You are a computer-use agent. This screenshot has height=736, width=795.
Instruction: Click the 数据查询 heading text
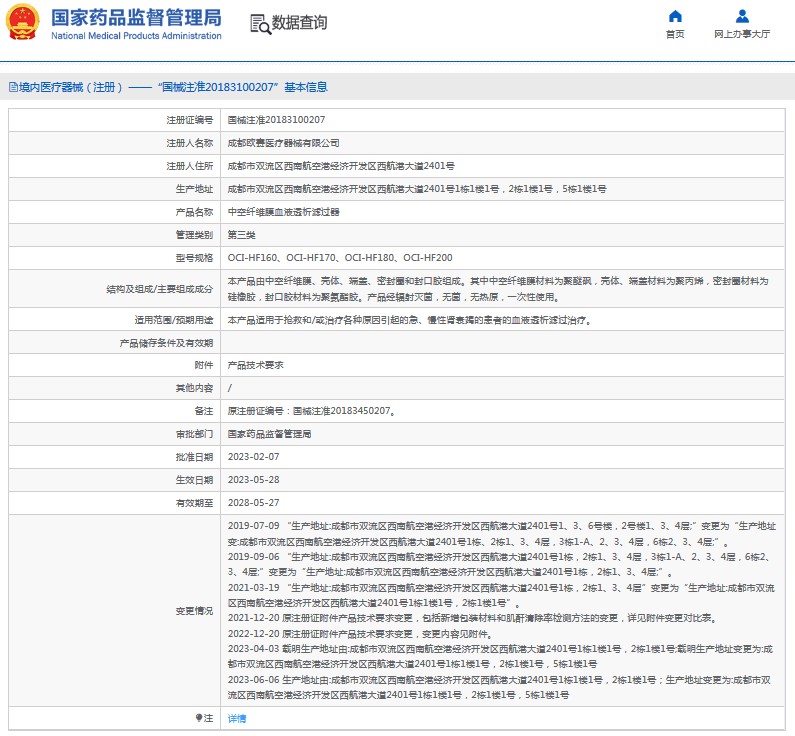pyautogui.click(x=300, y=23)
